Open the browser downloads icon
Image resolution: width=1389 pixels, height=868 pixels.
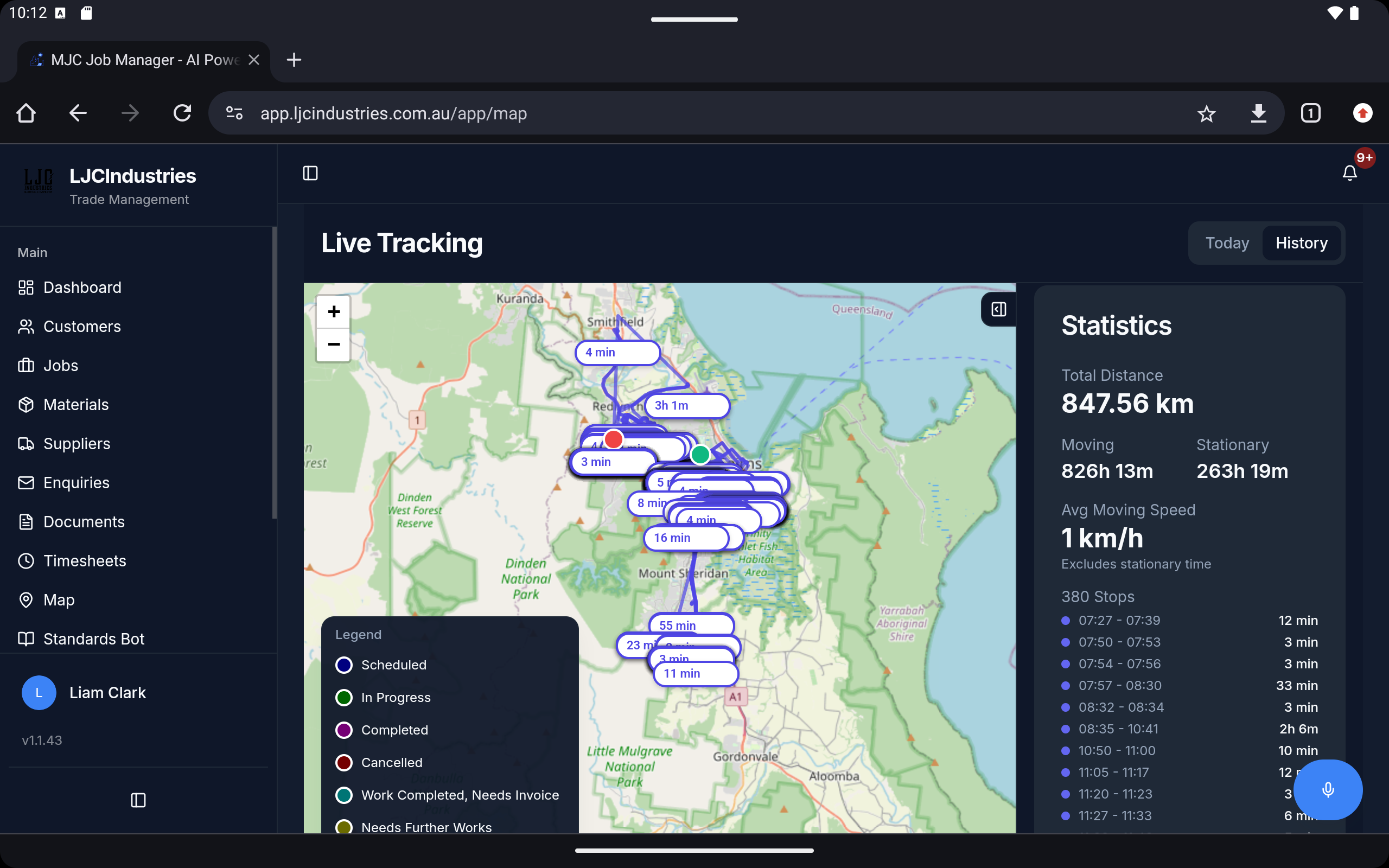coord(1258,113)
